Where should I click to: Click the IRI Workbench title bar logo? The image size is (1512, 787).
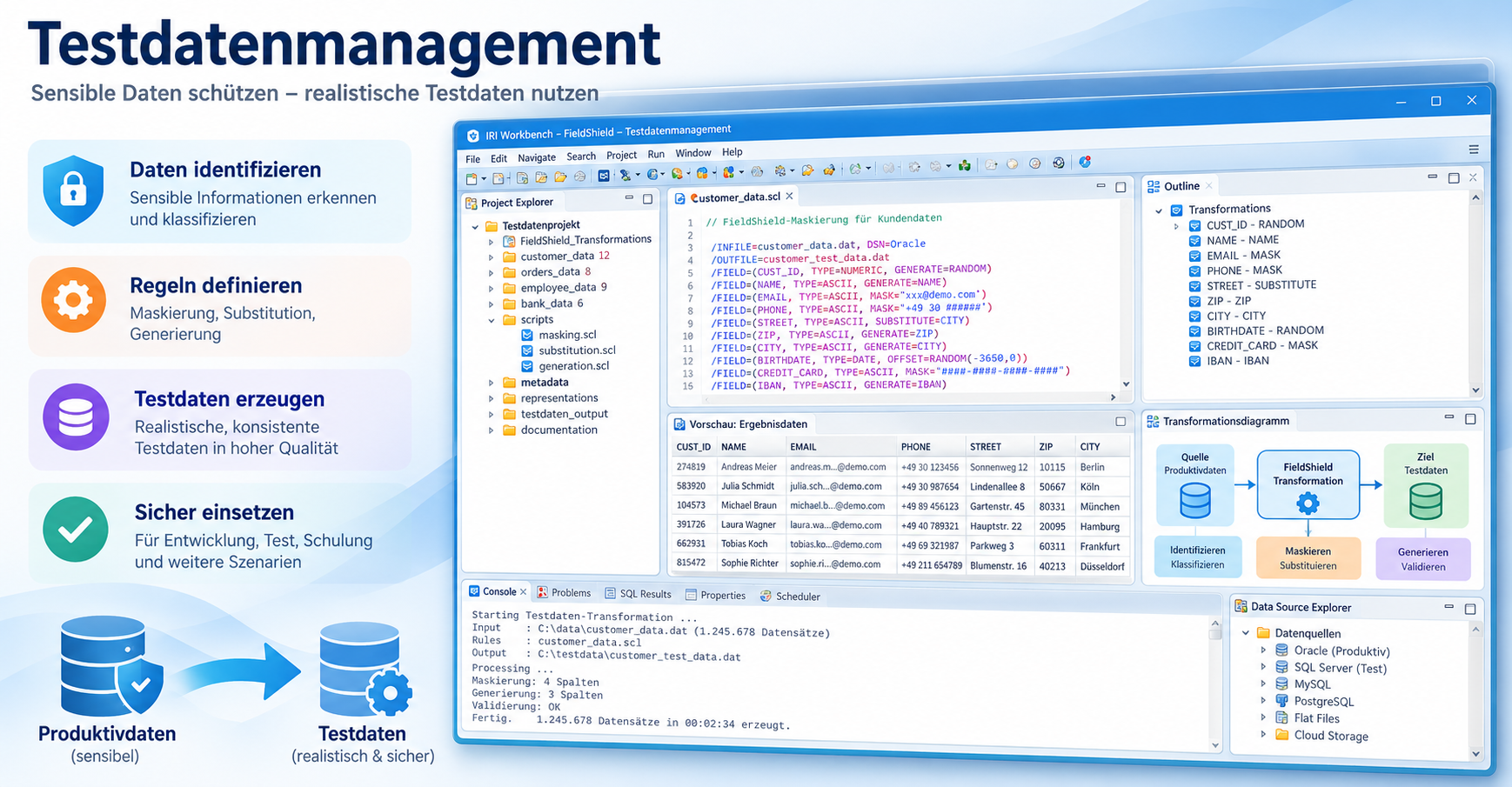[x=473, y=136]
